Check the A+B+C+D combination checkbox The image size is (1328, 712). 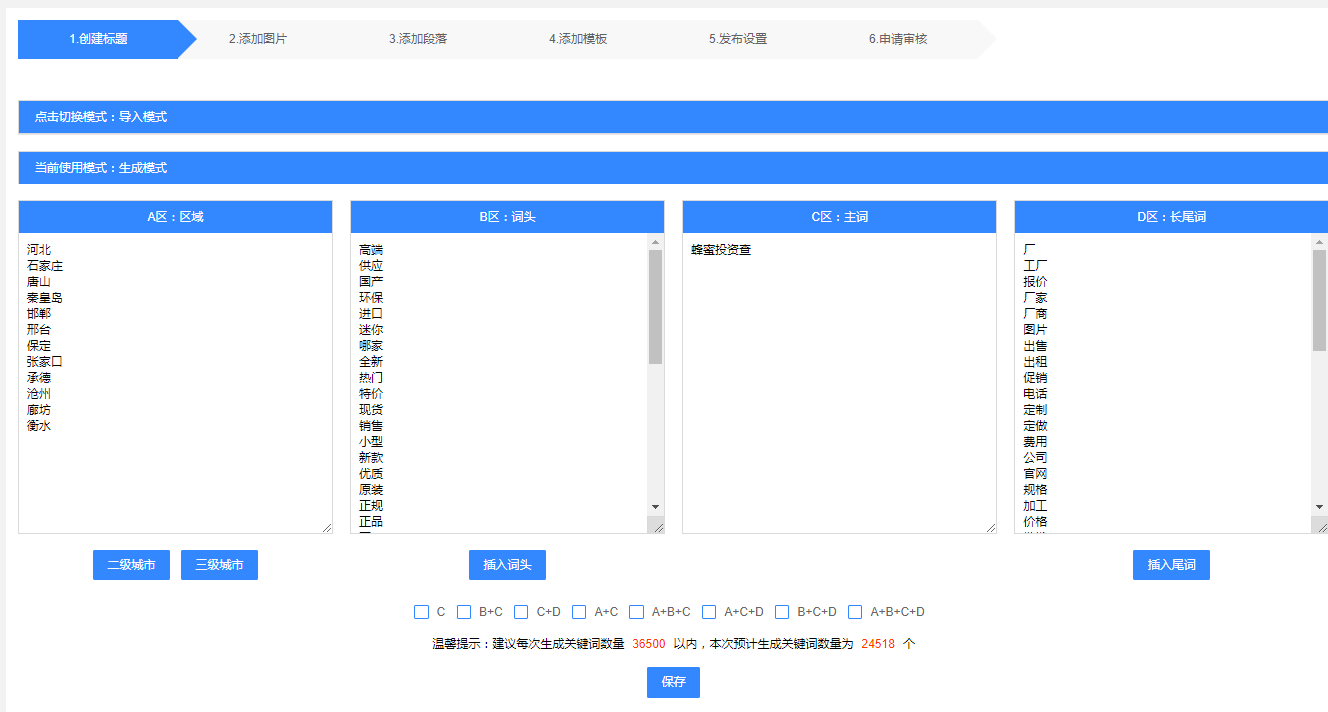click(855, 612)
